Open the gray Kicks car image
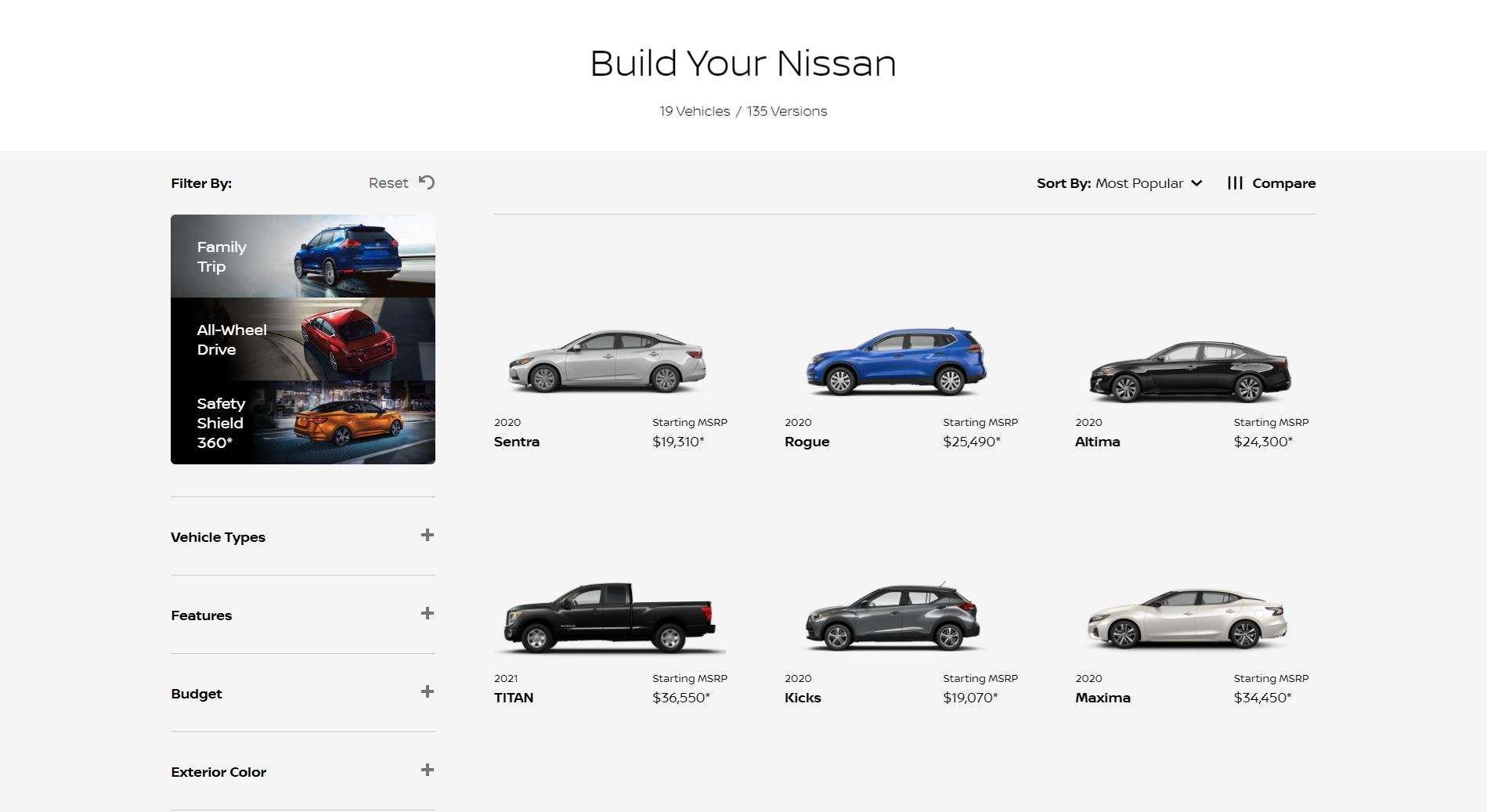Screen dimensions: 1487x812 tap(893, 617)
